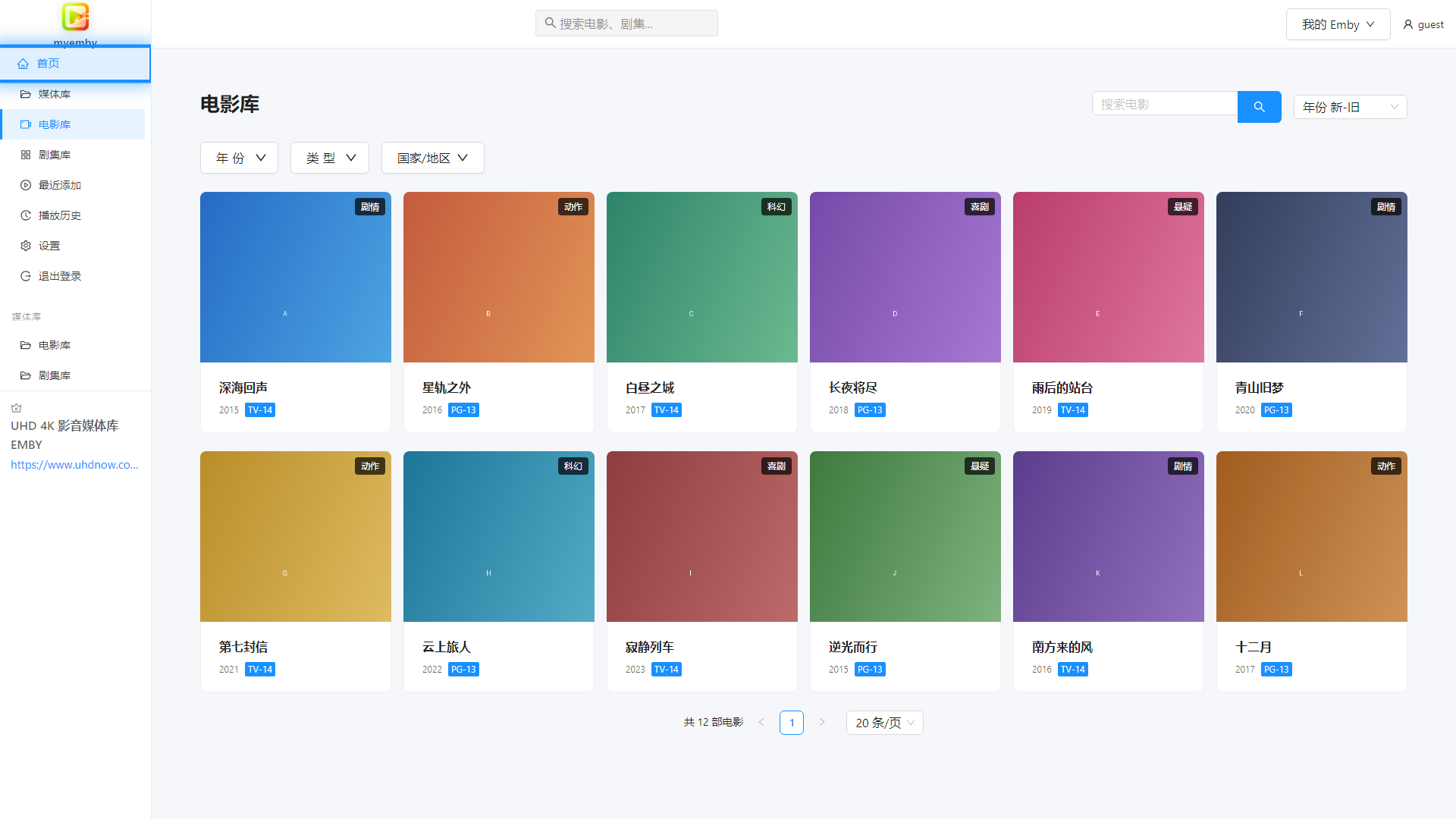
Task: Click the next page arrow
Action: tap(821, 723)
